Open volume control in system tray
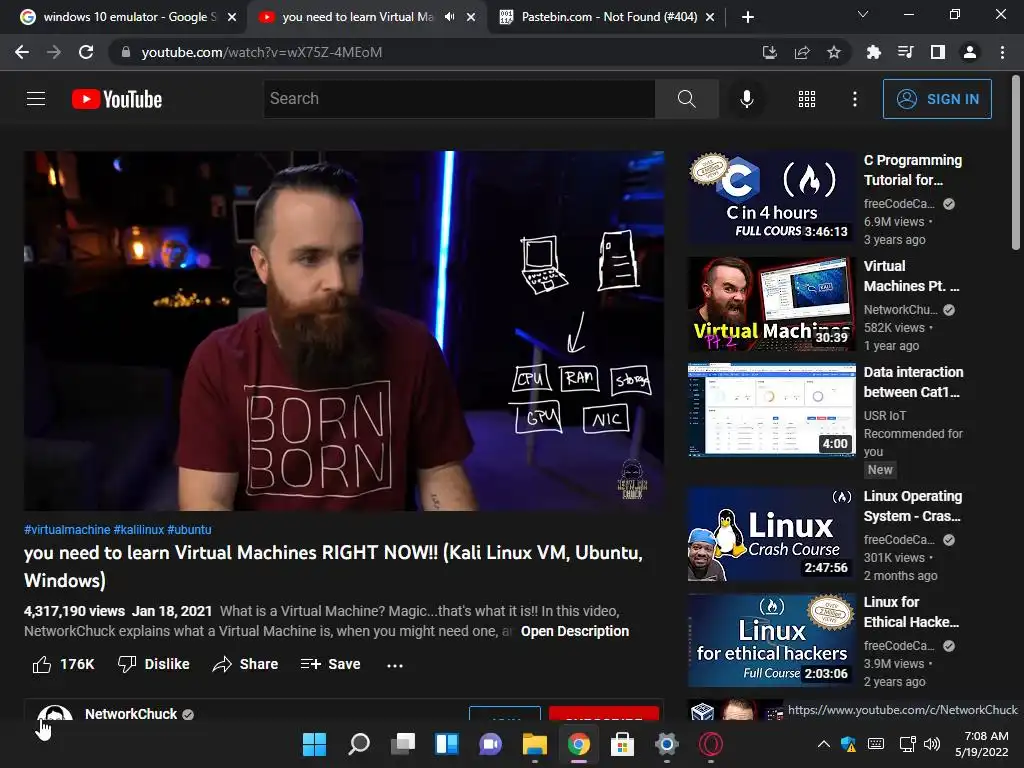 [x=932, y=744]
